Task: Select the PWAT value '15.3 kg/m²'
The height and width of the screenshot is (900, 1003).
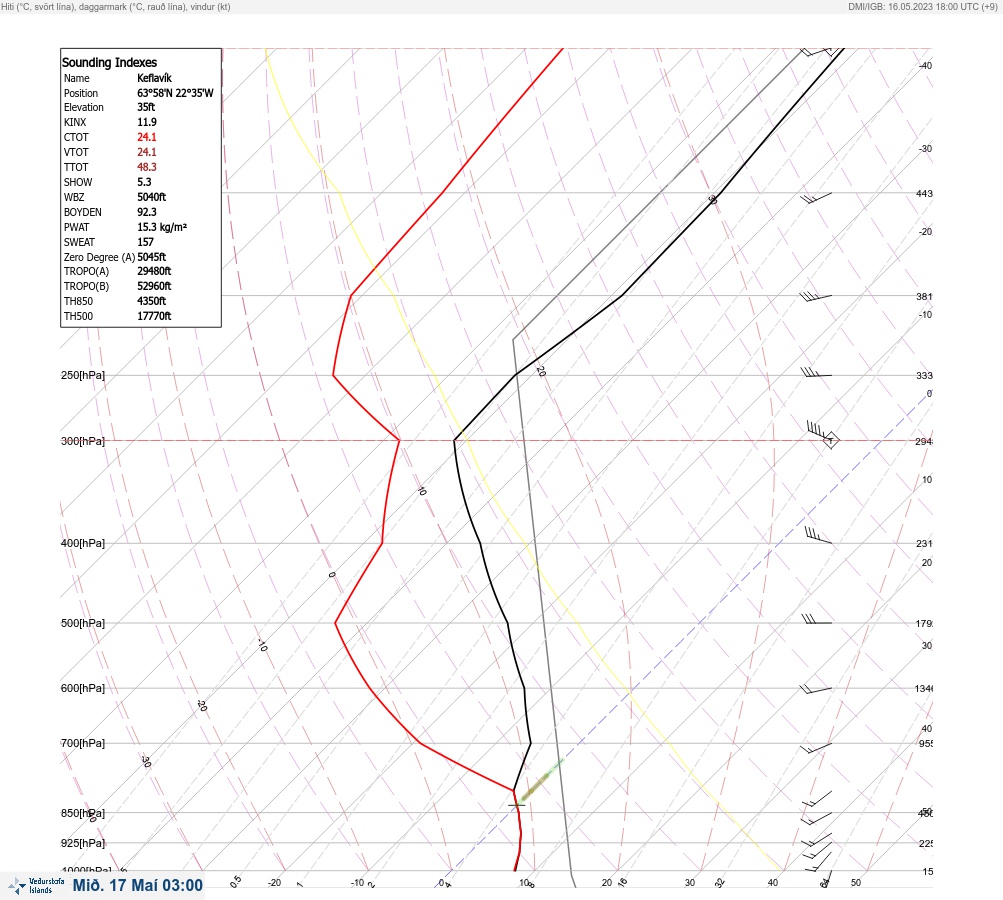Action: (162, 227)
